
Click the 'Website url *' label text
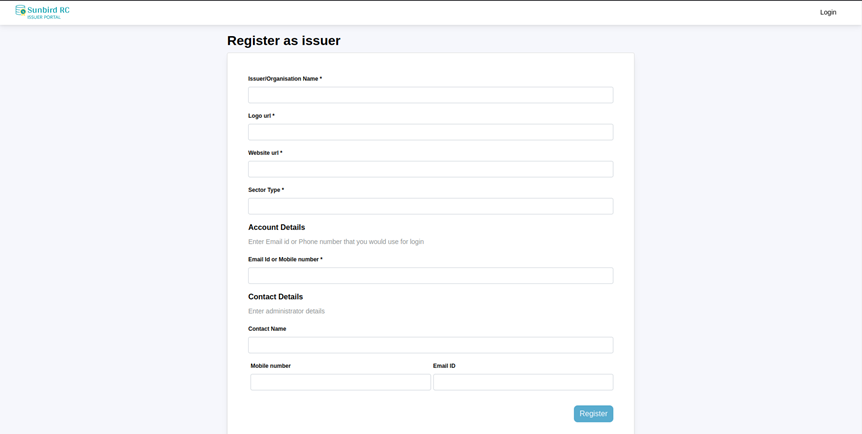[265, 153]
